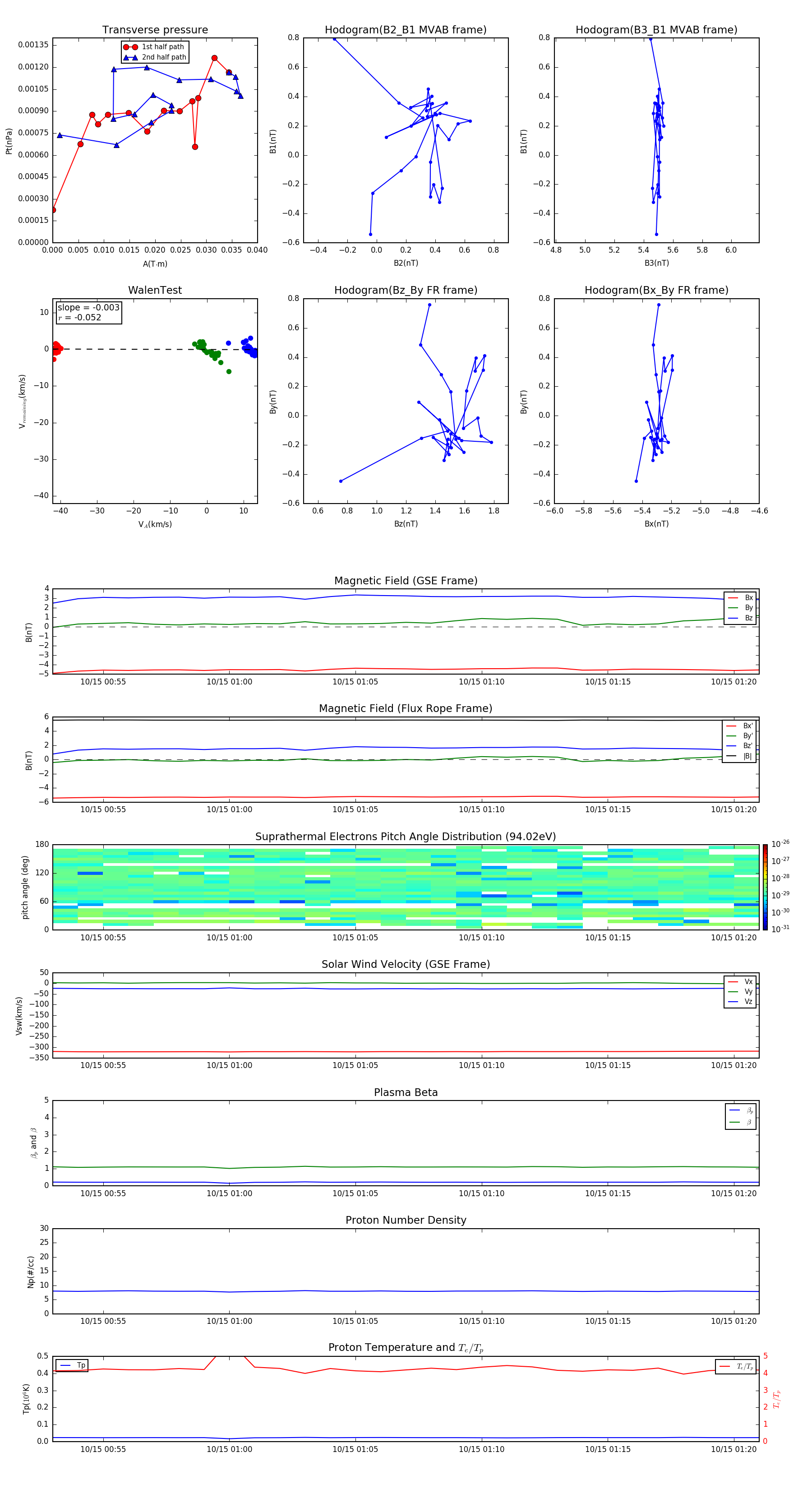Click the 'Plasma Beta' plot title
The width and height of the screenshot is (812, 1489).
click(406, 1092)
